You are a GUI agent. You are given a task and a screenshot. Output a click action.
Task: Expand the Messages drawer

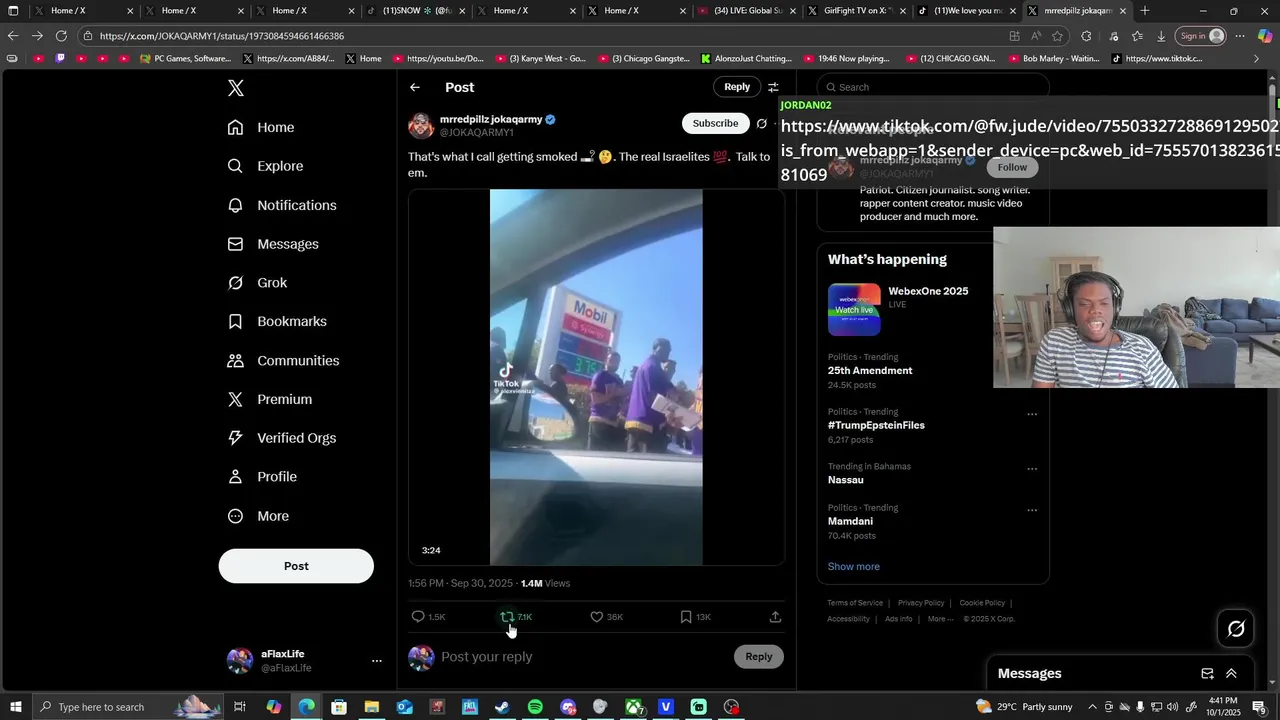(1231, 674)
